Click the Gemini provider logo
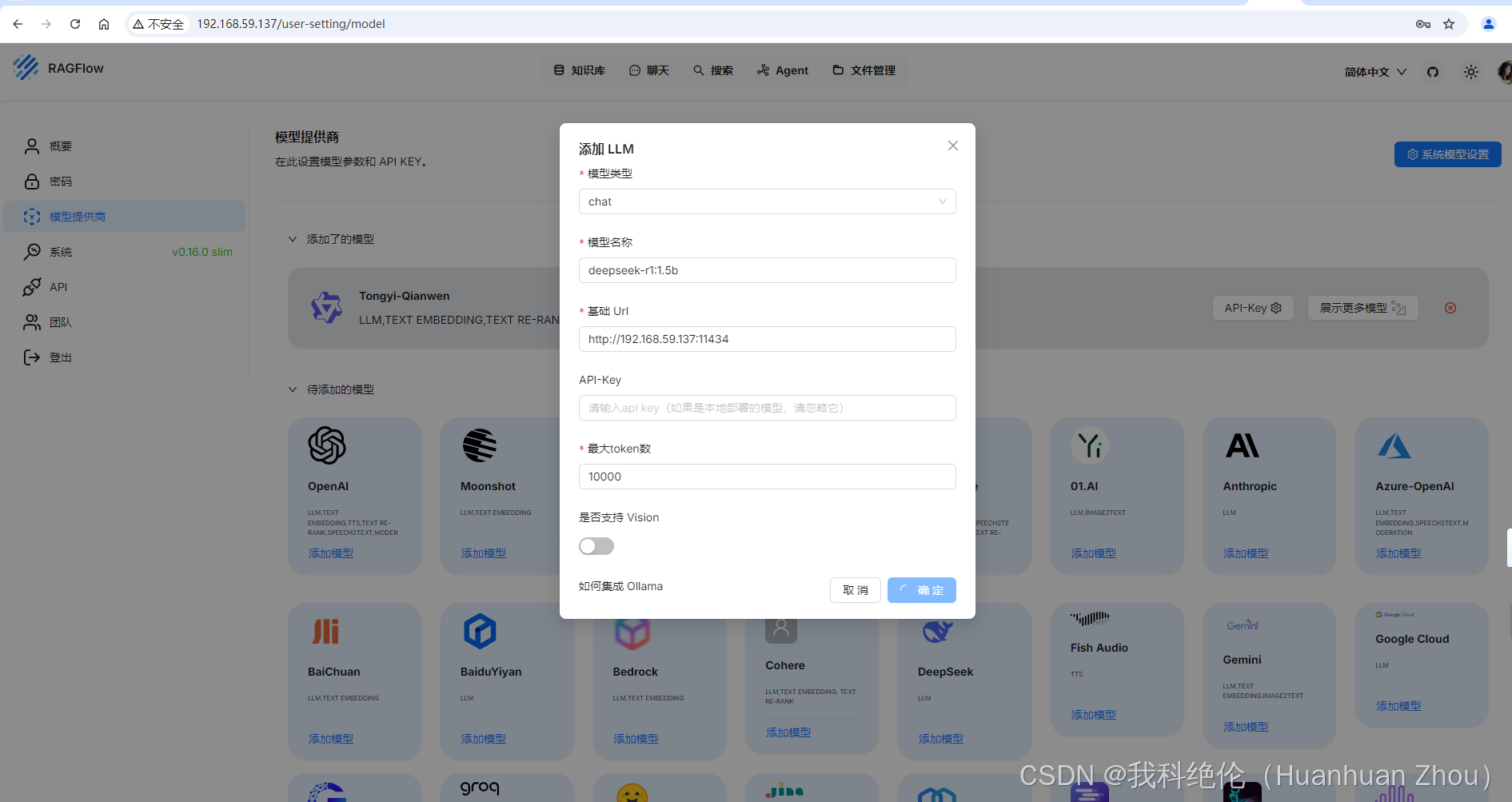1512x802 pixels. click(x=1243, y=625)
